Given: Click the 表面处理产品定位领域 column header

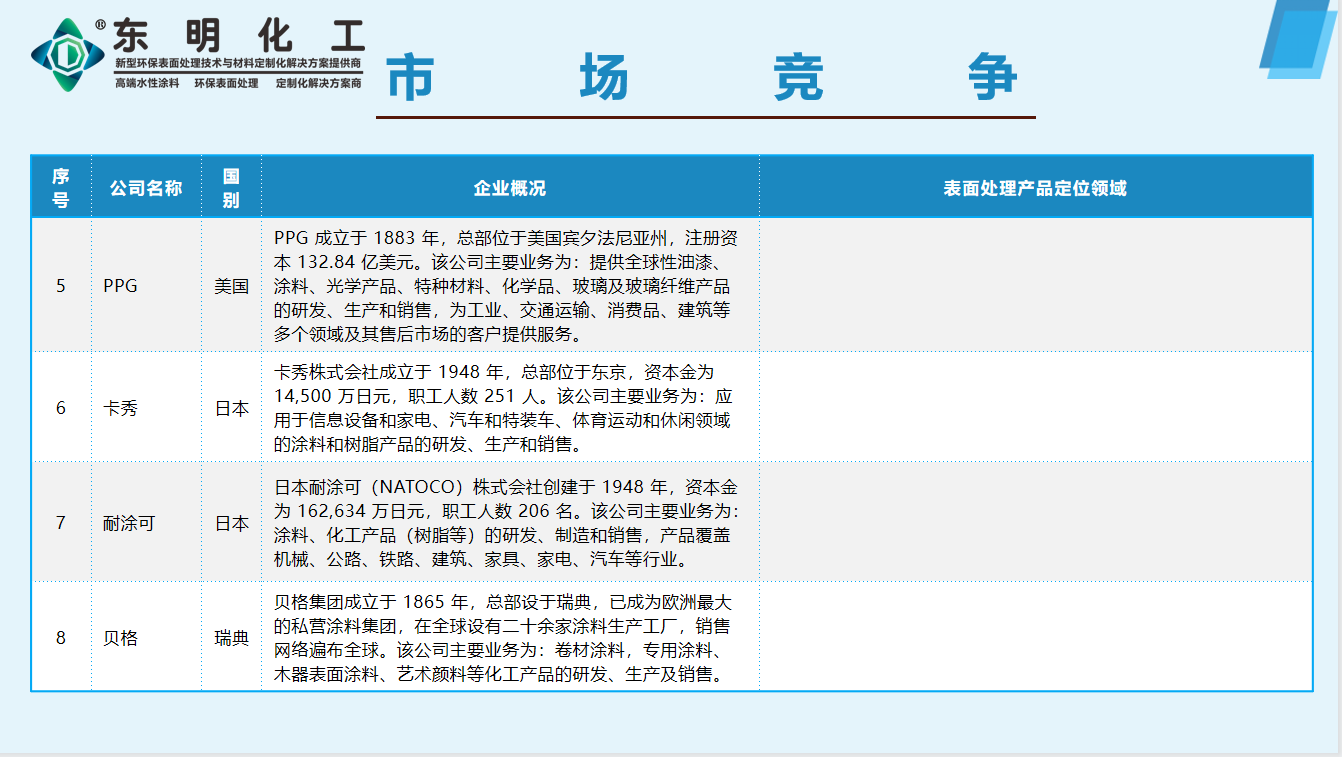Looking at the screenshot, I should pyautogui.click(x=1035, y=187).
